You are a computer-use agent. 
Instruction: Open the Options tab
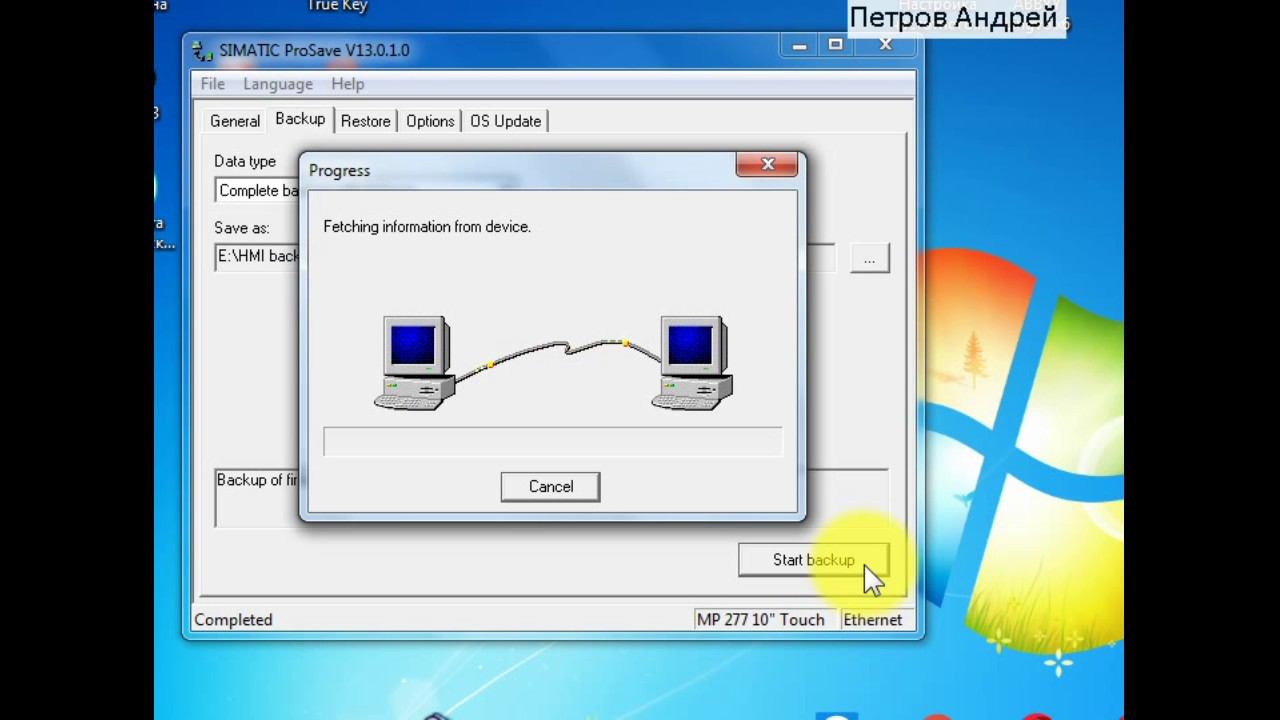430,121
